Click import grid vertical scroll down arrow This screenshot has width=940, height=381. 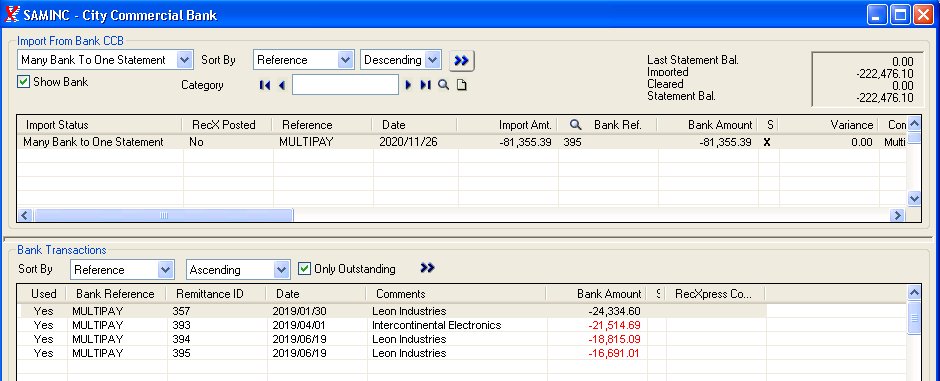click(914, 198)
